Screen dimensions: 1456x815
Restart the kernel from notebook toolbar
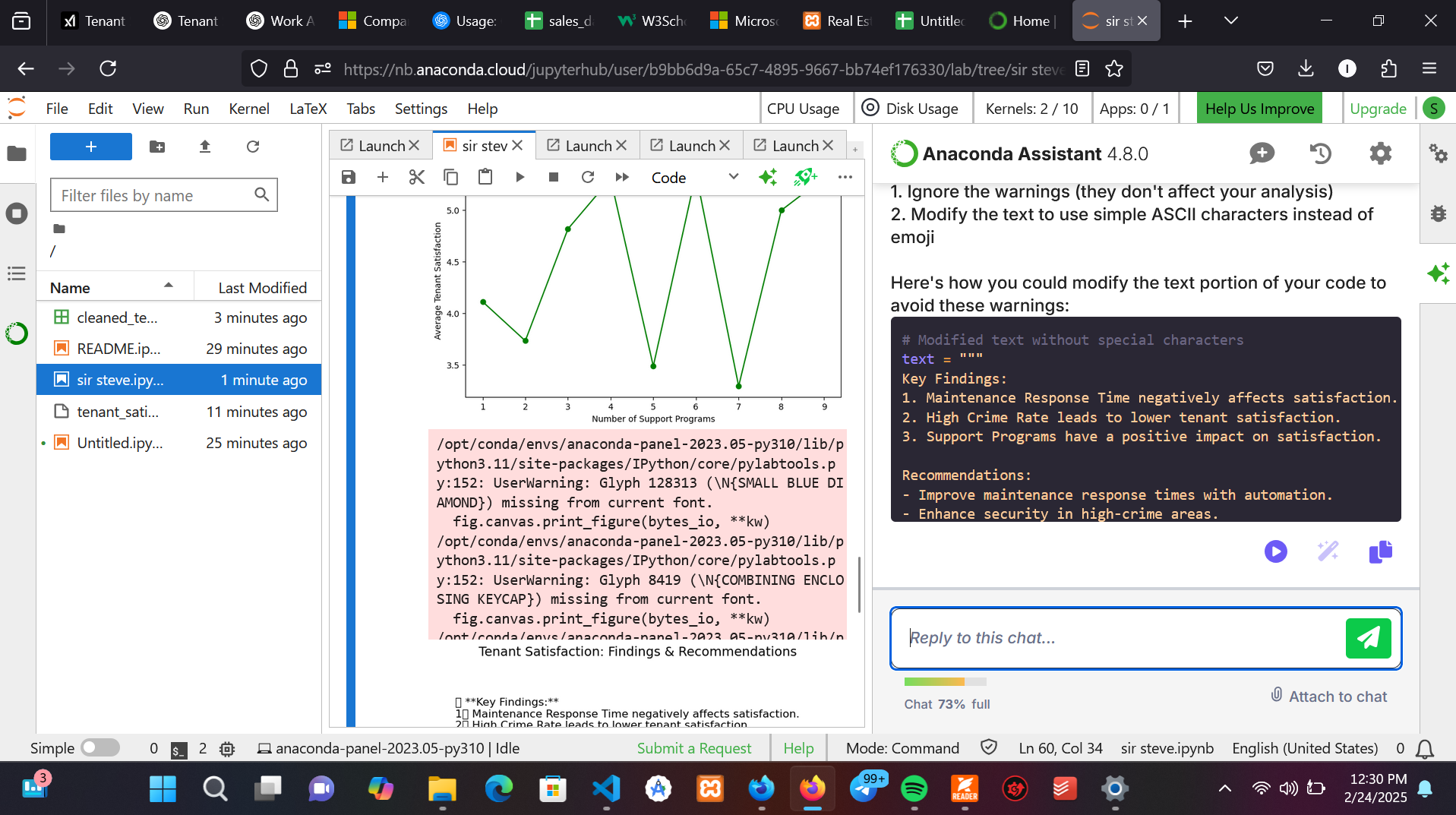tap(588, 177)
